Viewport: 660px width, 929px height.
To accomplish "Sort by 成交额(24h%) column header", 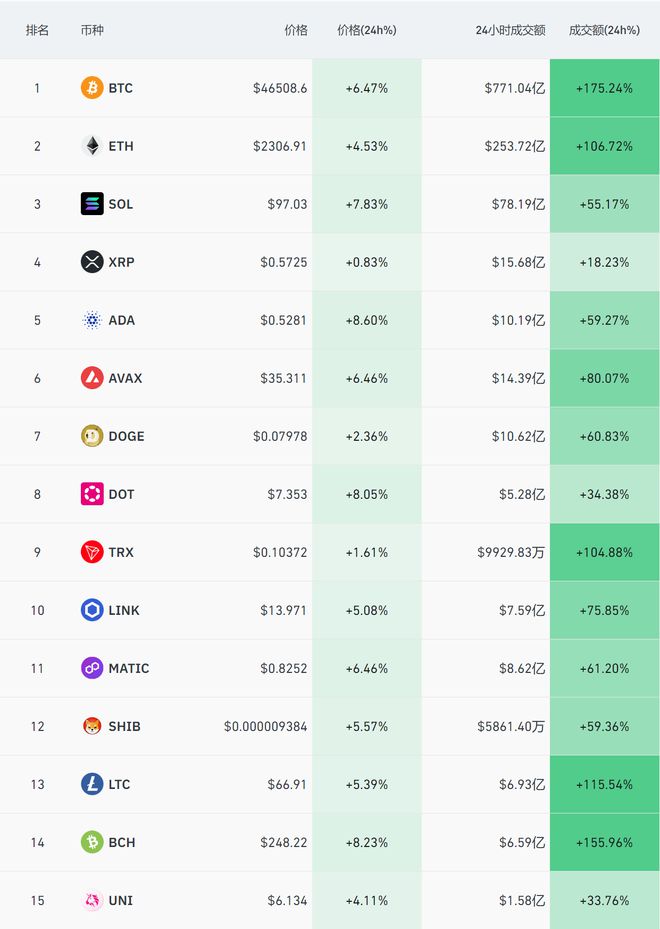I will [604, 30].
